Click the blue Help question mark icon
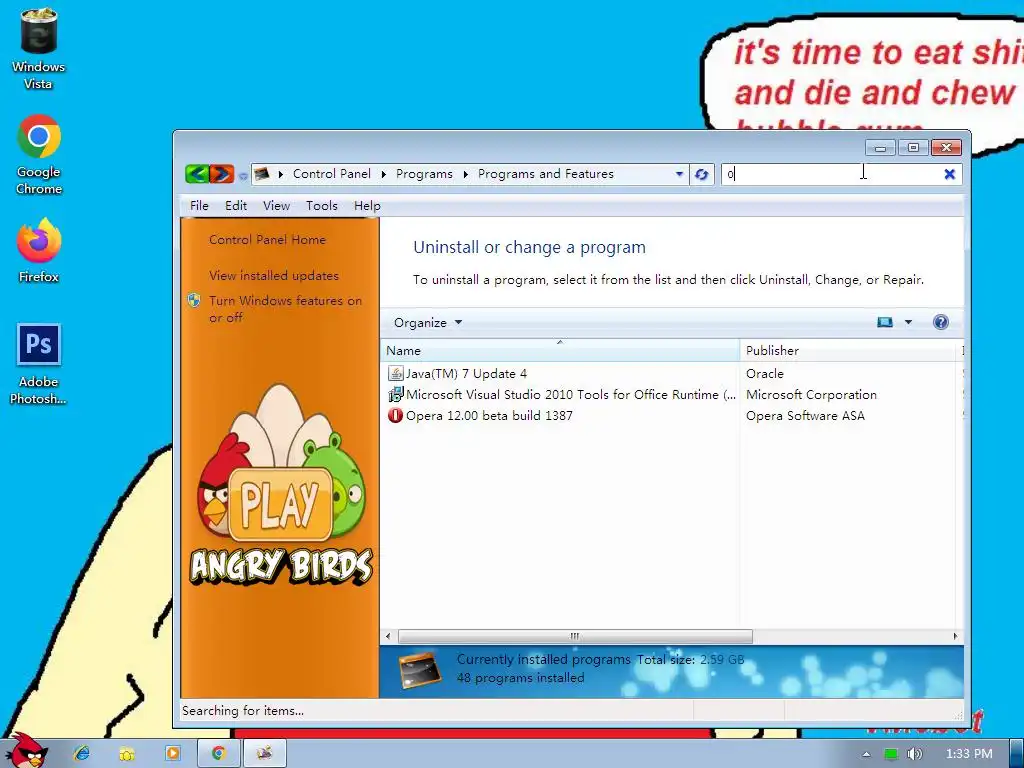Image resolution: width=1024 pixels, height=768 pixels. pos(940,322)
